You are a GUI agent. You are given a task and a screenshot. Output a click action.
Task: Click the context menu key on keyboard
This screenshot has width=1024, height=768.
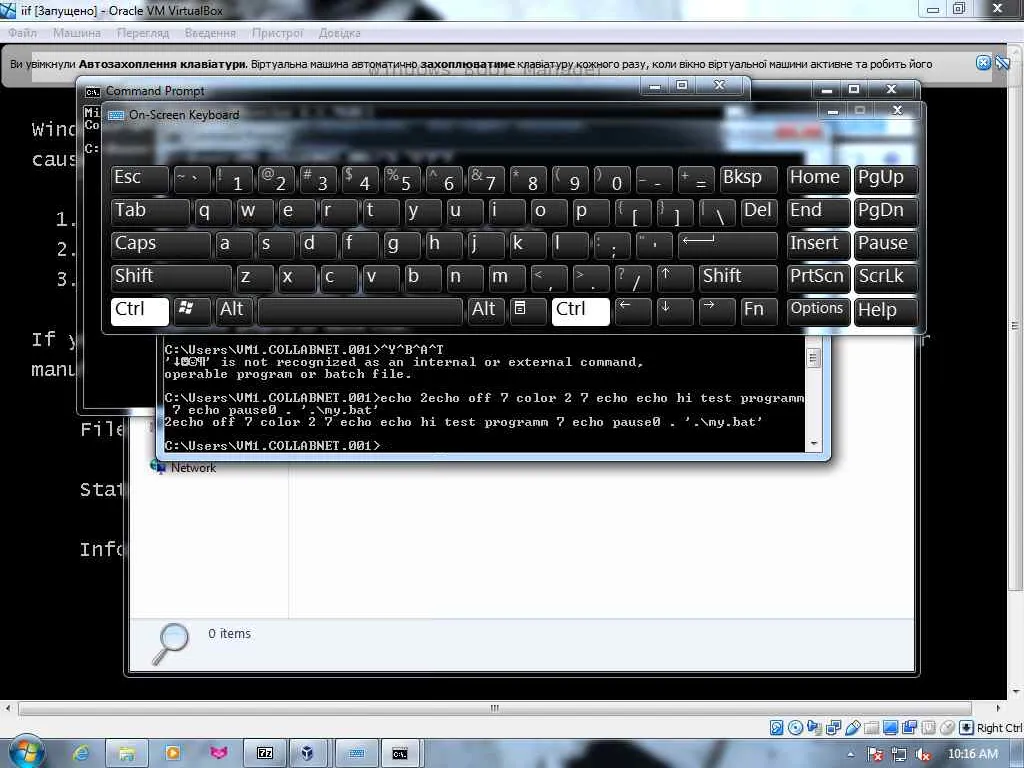[527, 311]
